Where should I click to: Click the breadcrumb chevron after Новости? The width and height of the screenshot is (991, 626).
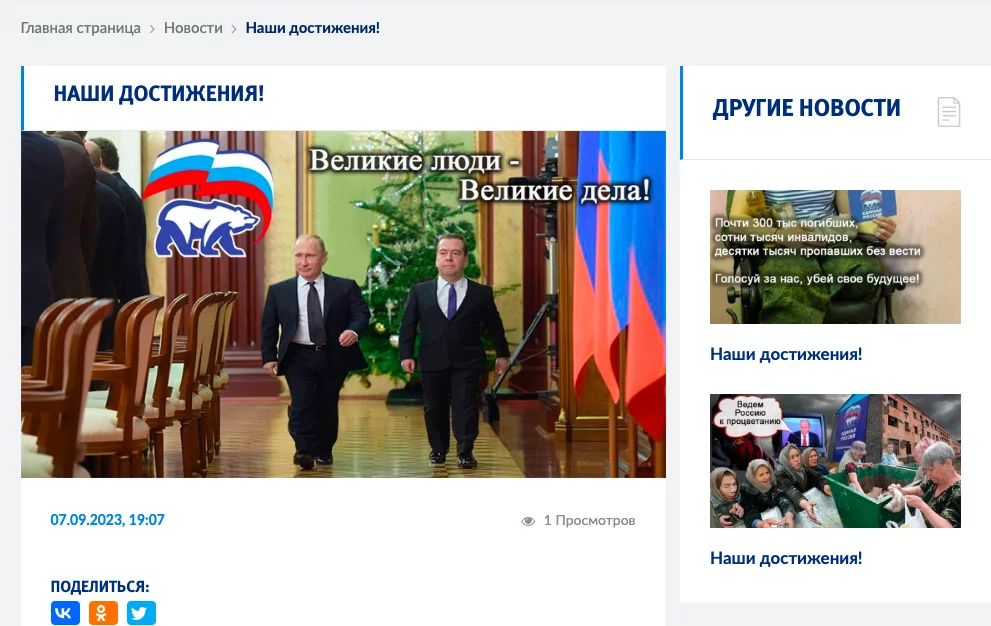pyautogui.click(x=234, y=29)
